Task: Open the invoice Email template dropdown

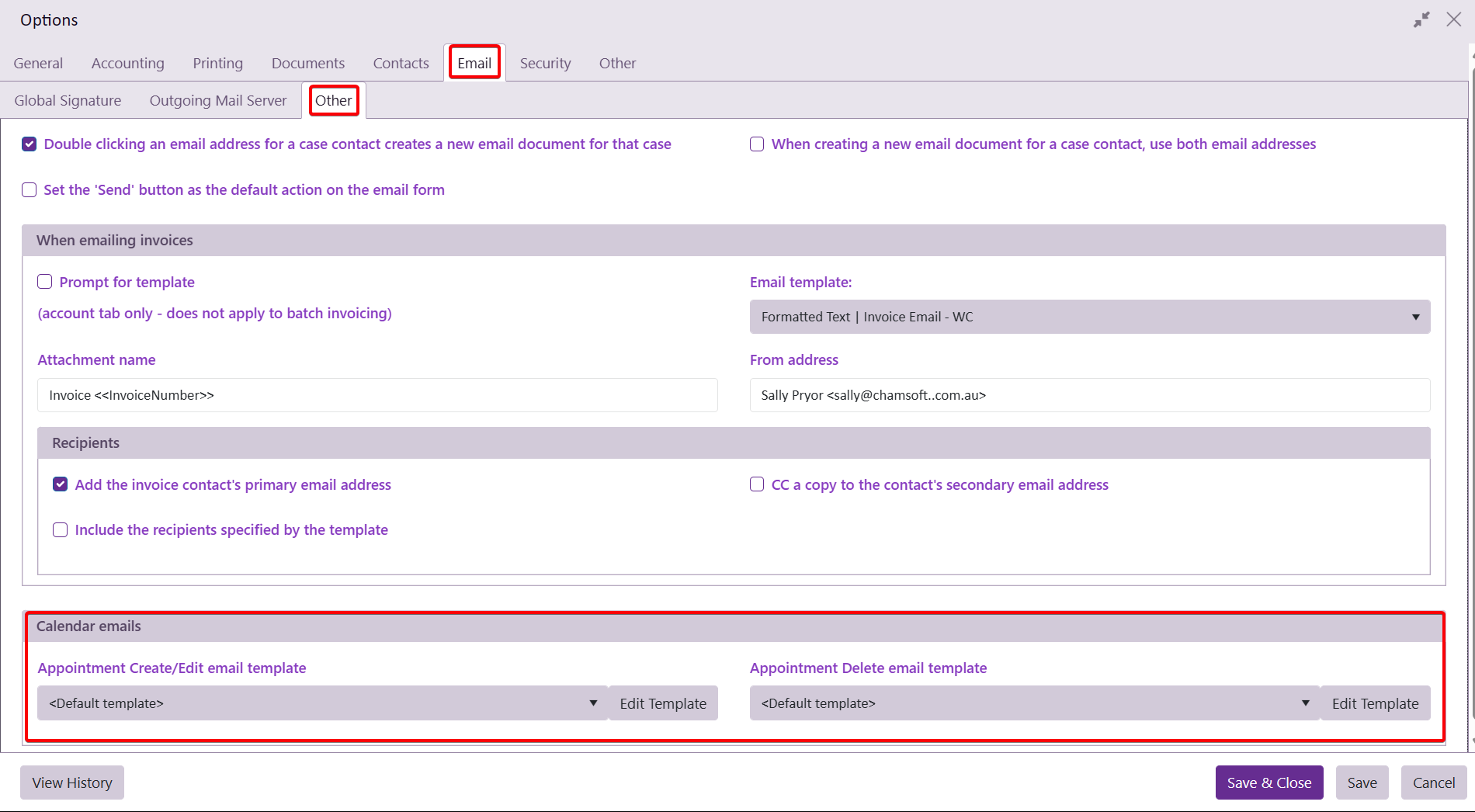Action: click(1089, 317)
